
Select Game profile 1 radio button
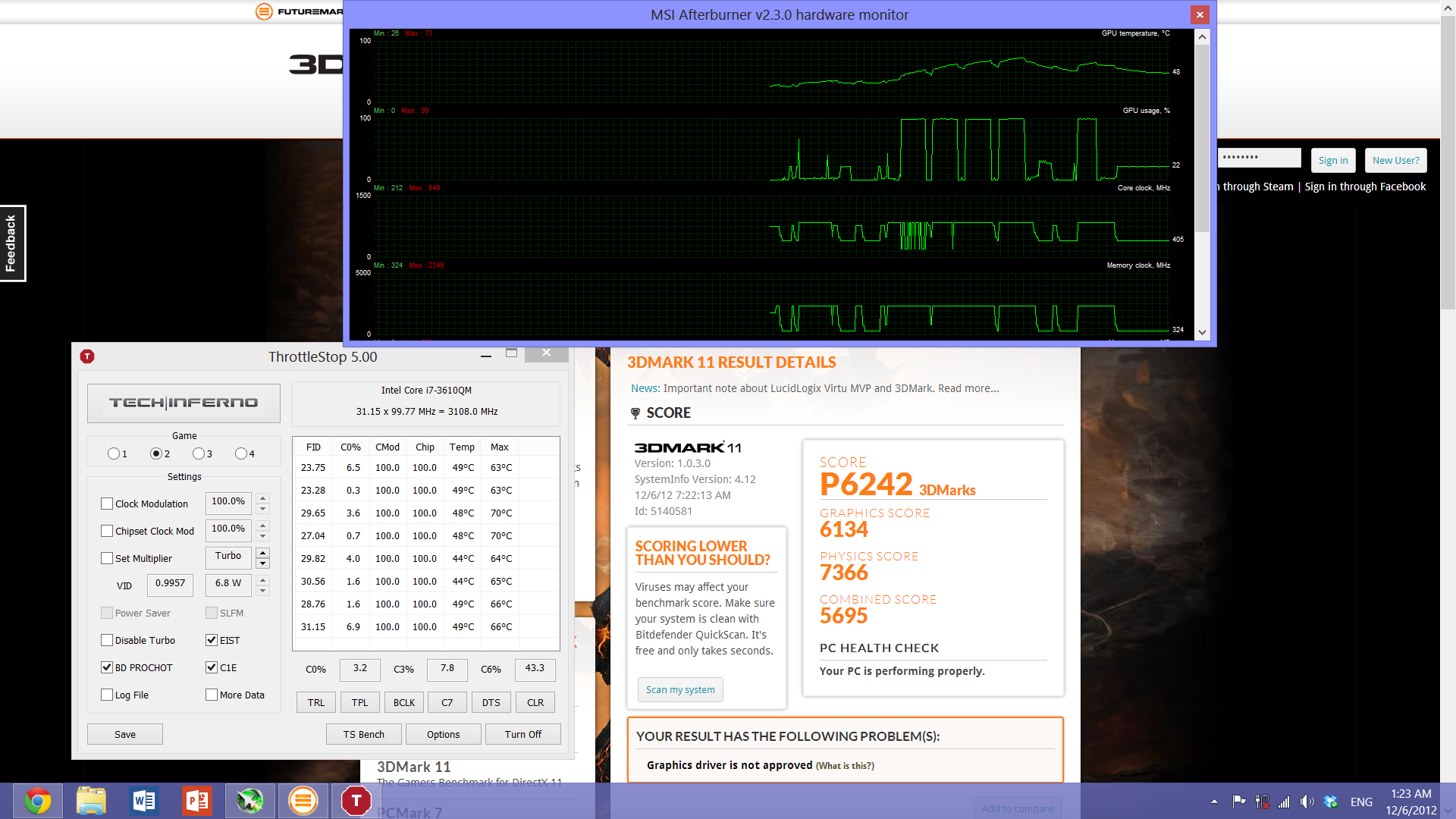[x=114, y=453]
